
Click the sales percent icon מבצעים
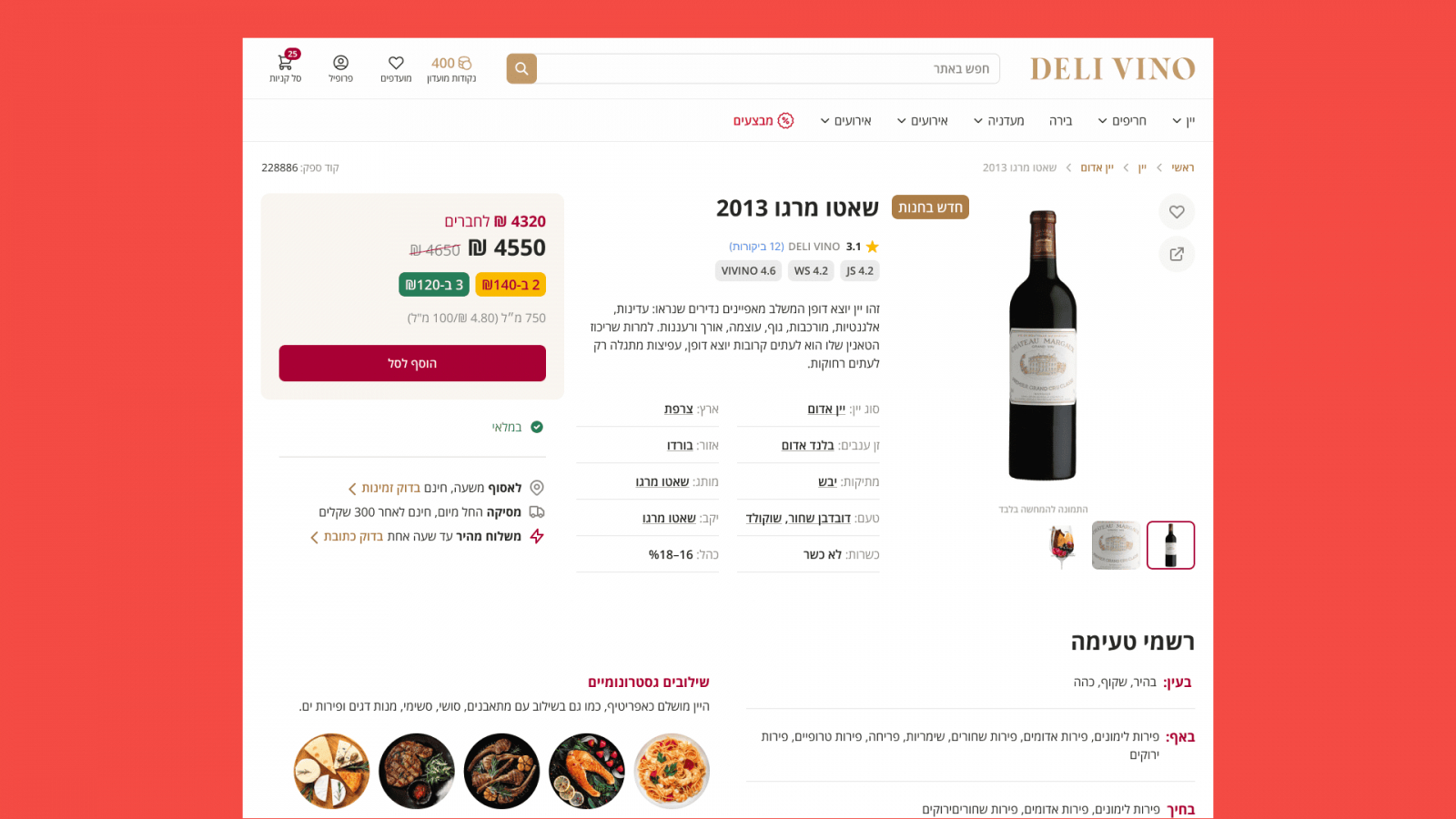785,121
